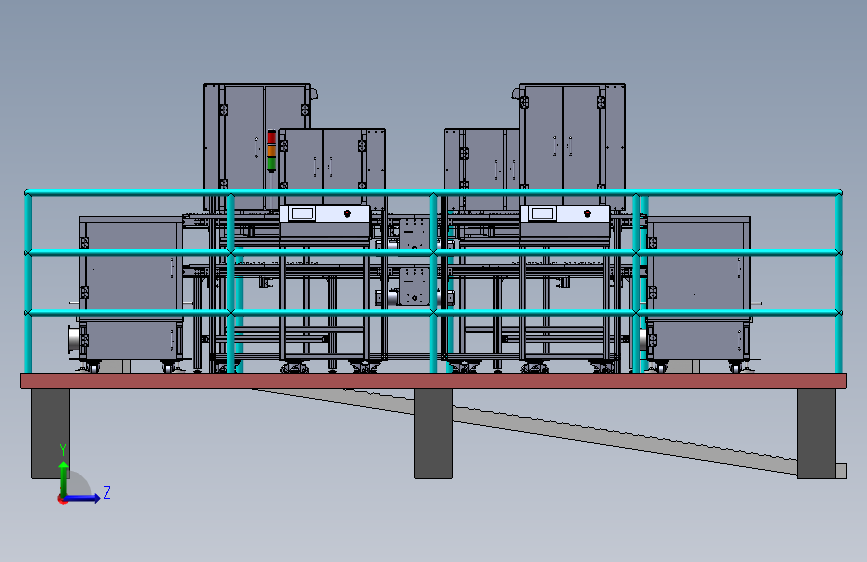This screenshot has width=867, height=562.
Task: Select the far-left gray cabinet
Action: pyautogui.click(x=131, y=288)
